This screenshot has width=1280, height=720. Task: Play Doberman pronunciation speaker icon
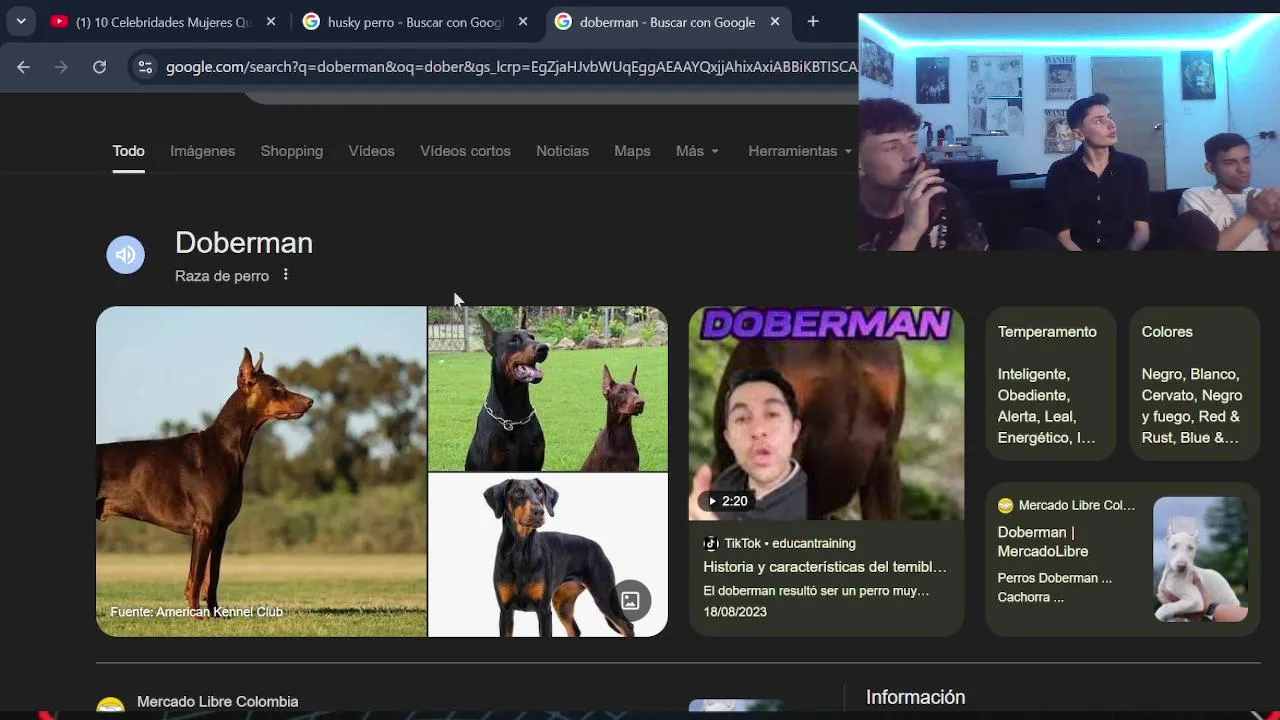pos(126,255)
